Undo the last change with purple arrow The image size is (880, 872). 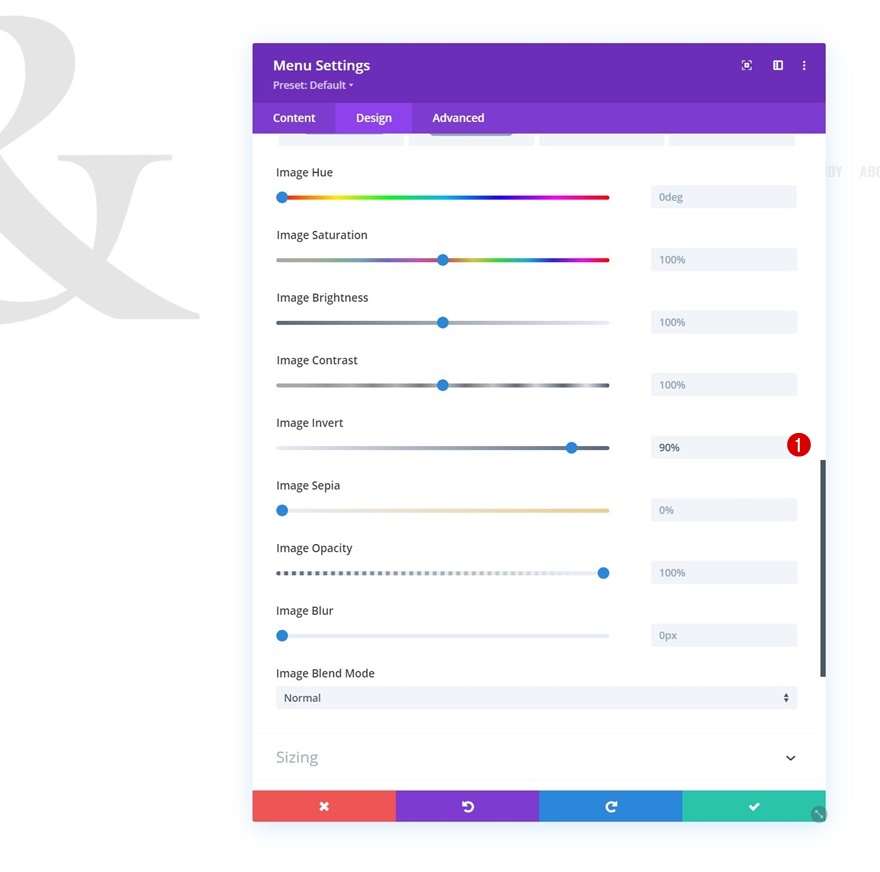tap(468, 806)
